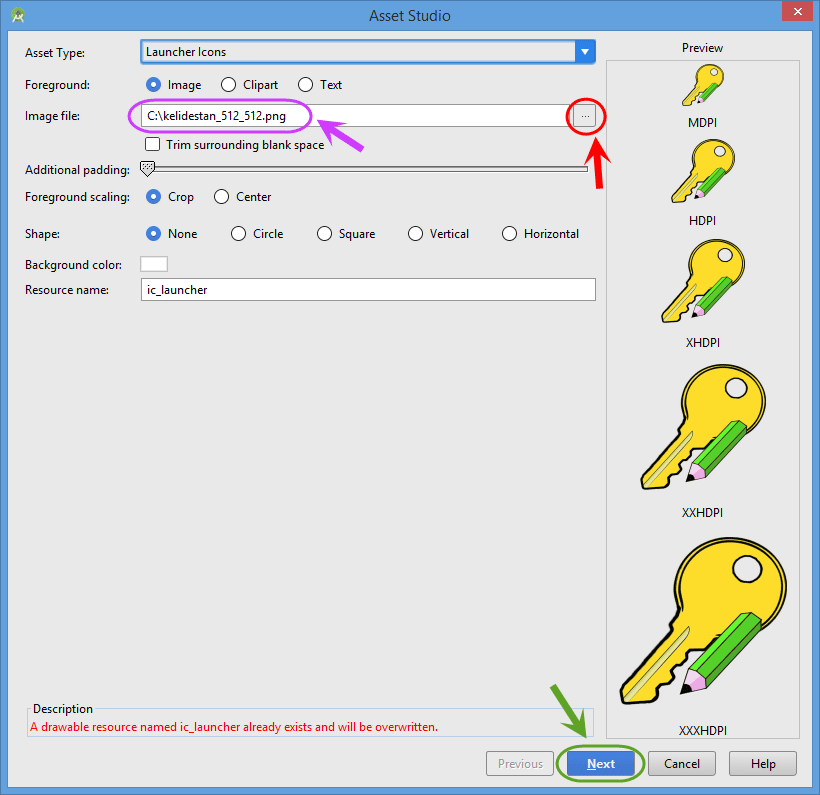Click the XXHDPI label text
The image size is (820, 795).
[x=702, y=513]
